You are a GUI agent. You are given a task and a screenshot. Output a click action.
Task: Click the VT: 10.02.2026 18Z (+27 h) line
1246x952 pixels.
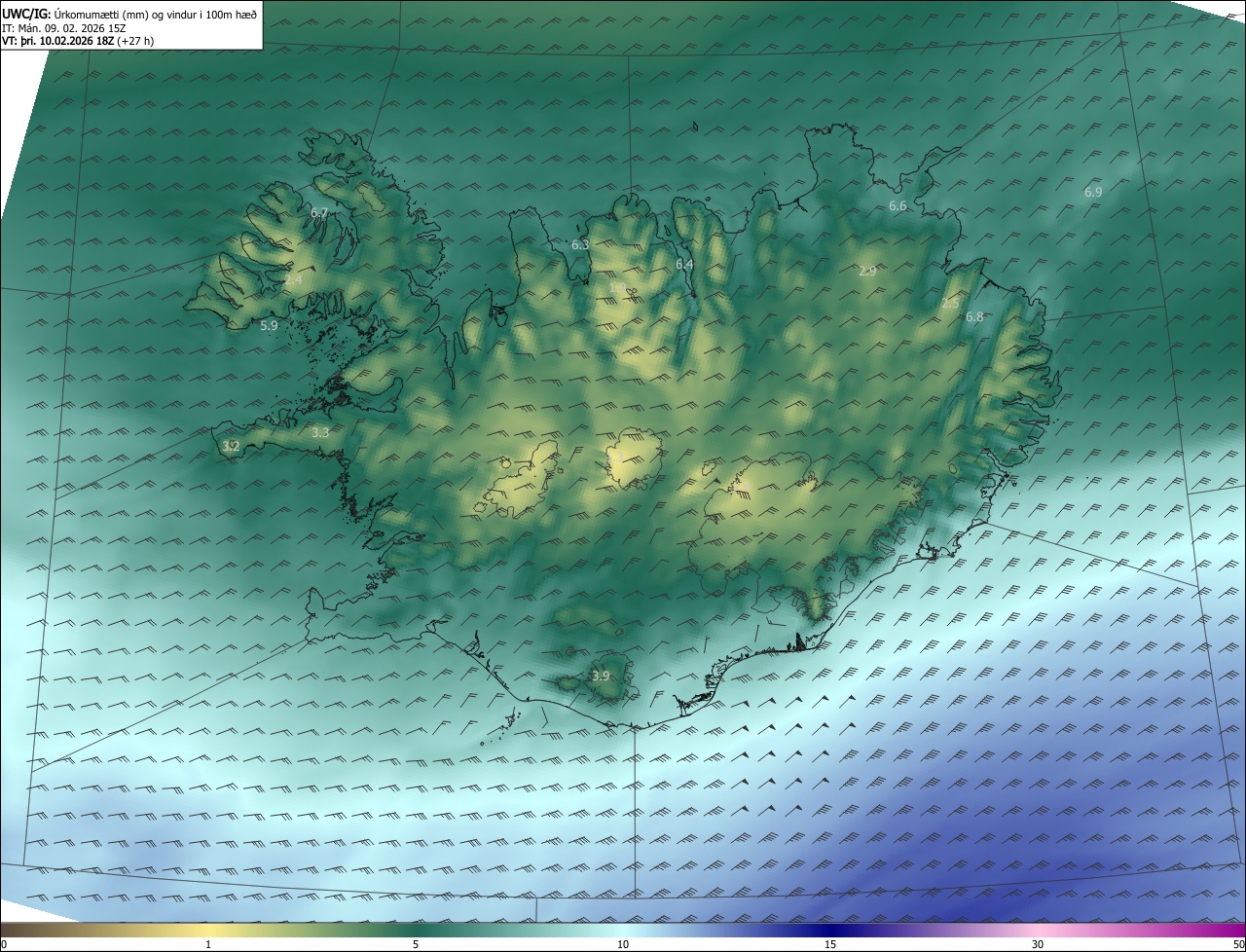pyautogui.click(x=78, y=41)
